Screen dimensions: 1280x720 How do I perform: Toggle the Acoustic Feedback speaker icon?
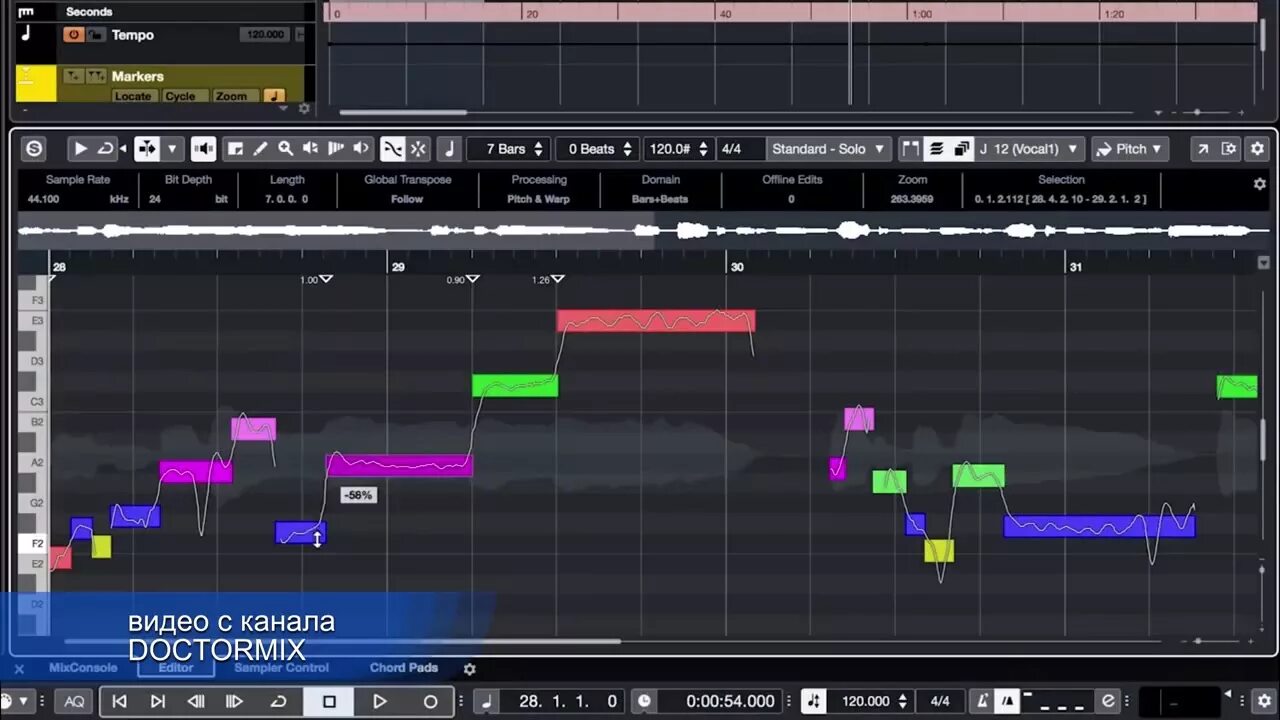pos(204,149)
